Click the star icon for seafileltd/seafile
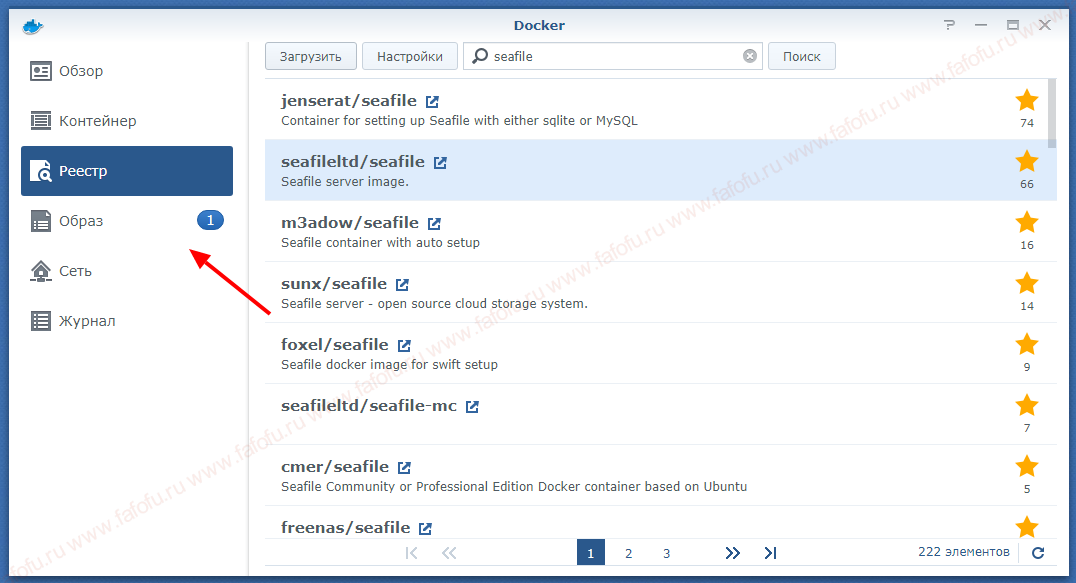This screenshot has width=1076, height=583. (1027, 162)
